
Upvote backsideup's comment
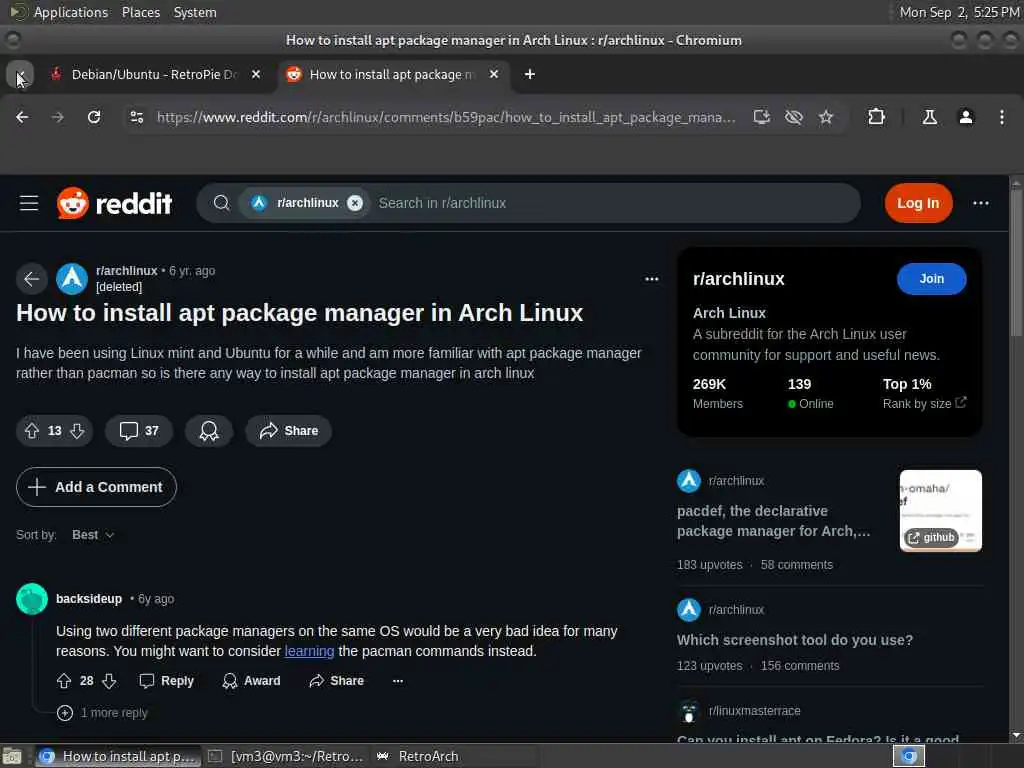pos(64,681)
